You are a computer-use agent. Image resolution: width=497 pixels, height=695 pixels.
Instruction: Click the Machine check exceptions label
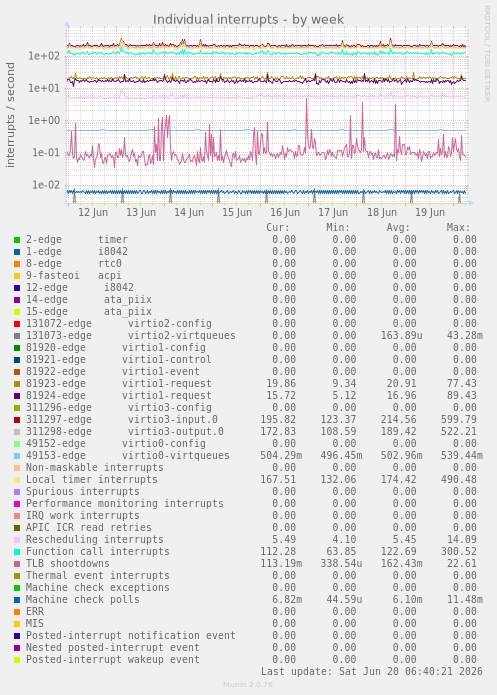(98, 588)
